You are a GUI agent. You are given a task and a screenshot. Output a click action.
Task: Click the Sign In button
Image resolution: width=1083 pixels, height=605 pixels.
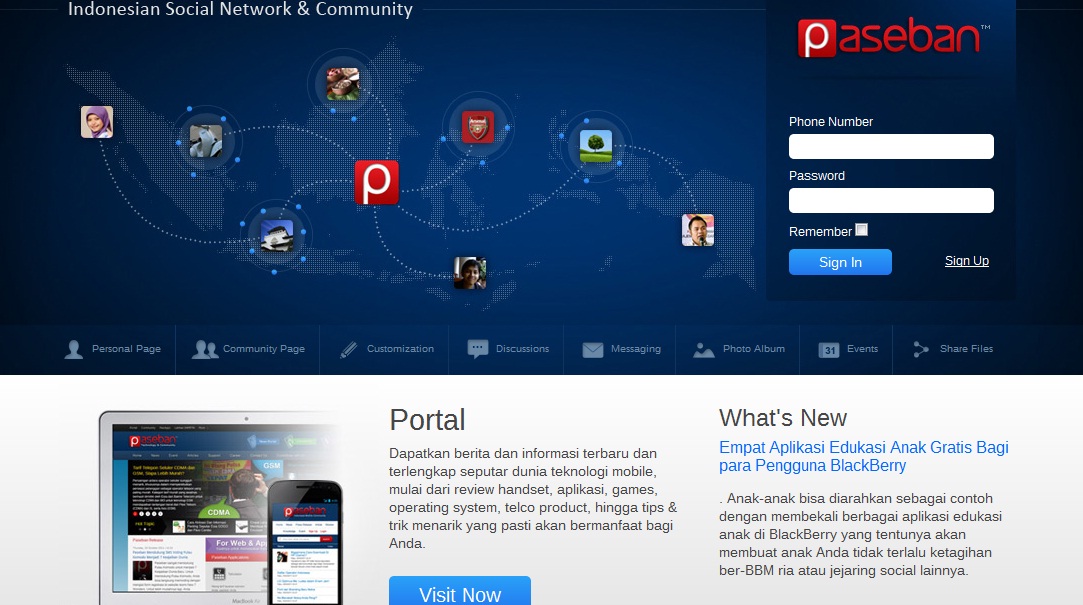click(x=841, y=262)
